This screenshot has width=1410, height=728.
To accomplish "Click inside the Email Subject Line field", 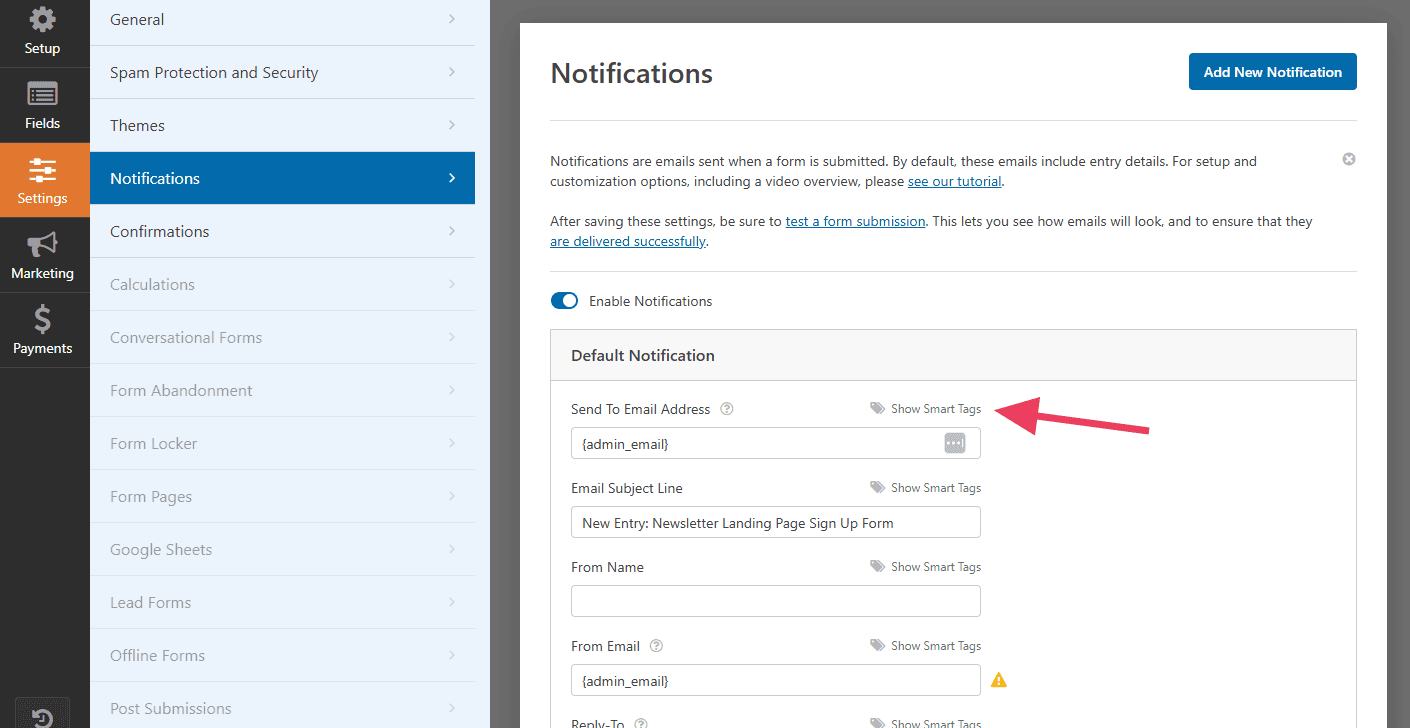I will (776, 522).
